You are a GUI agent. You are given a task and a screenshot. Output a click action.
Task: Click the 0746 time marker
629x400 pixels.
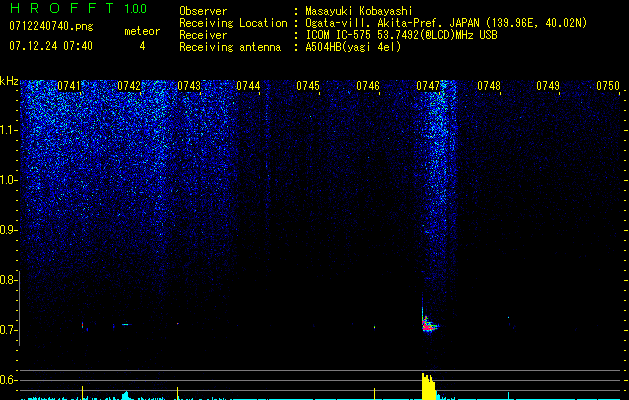coord(368,86)
